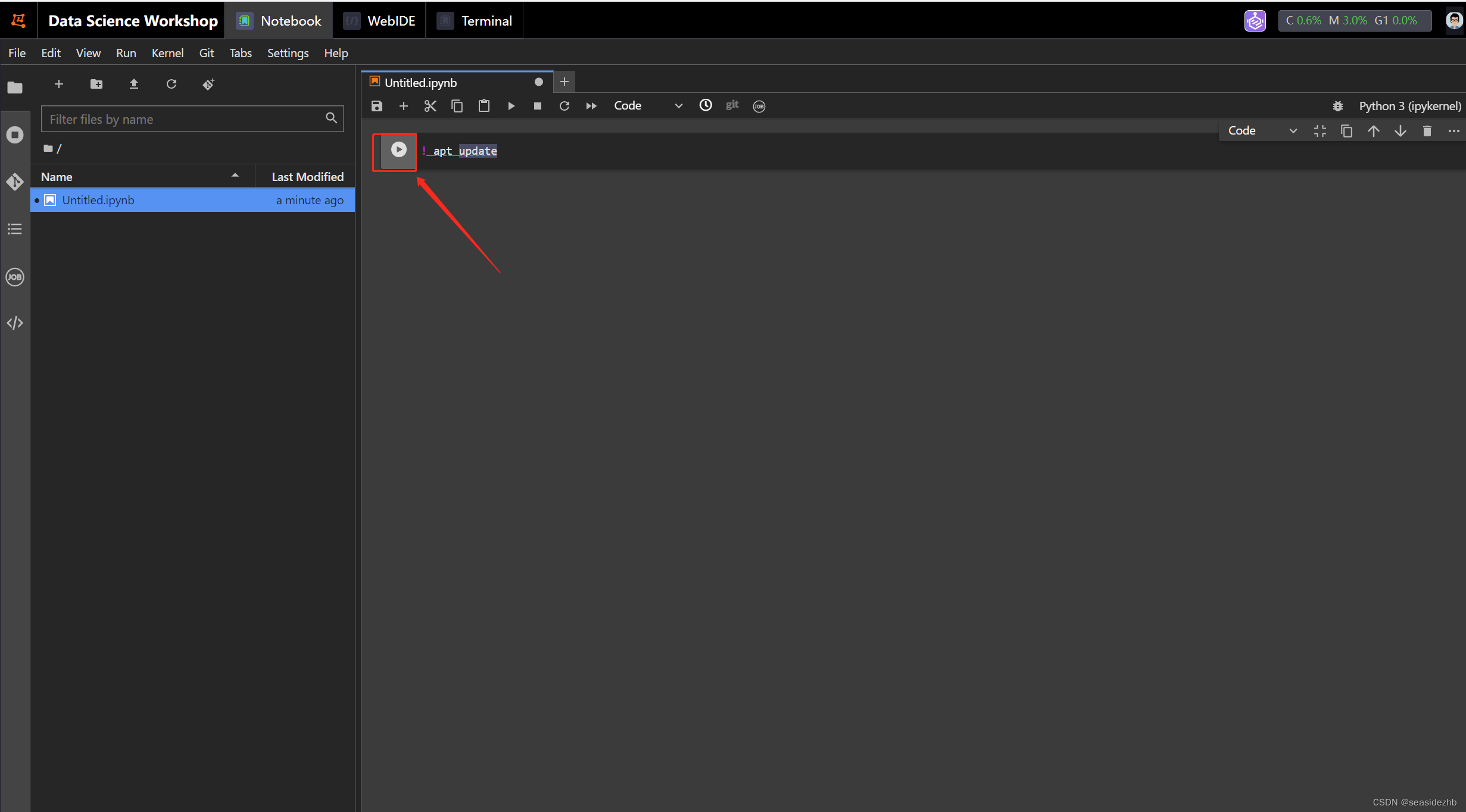Click add new cell icon

click(405, 105)
